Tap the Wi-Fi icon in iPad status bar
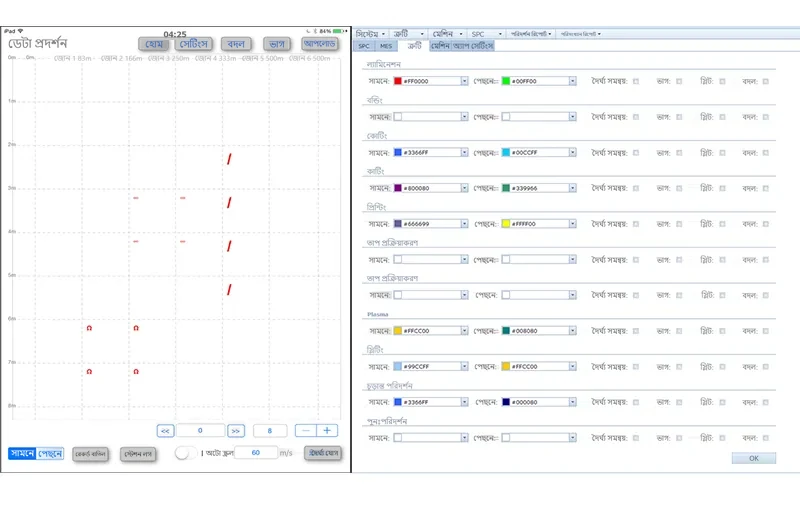This screenshot has width=800, height=510. pyautogui.click(x=21, y=31)
